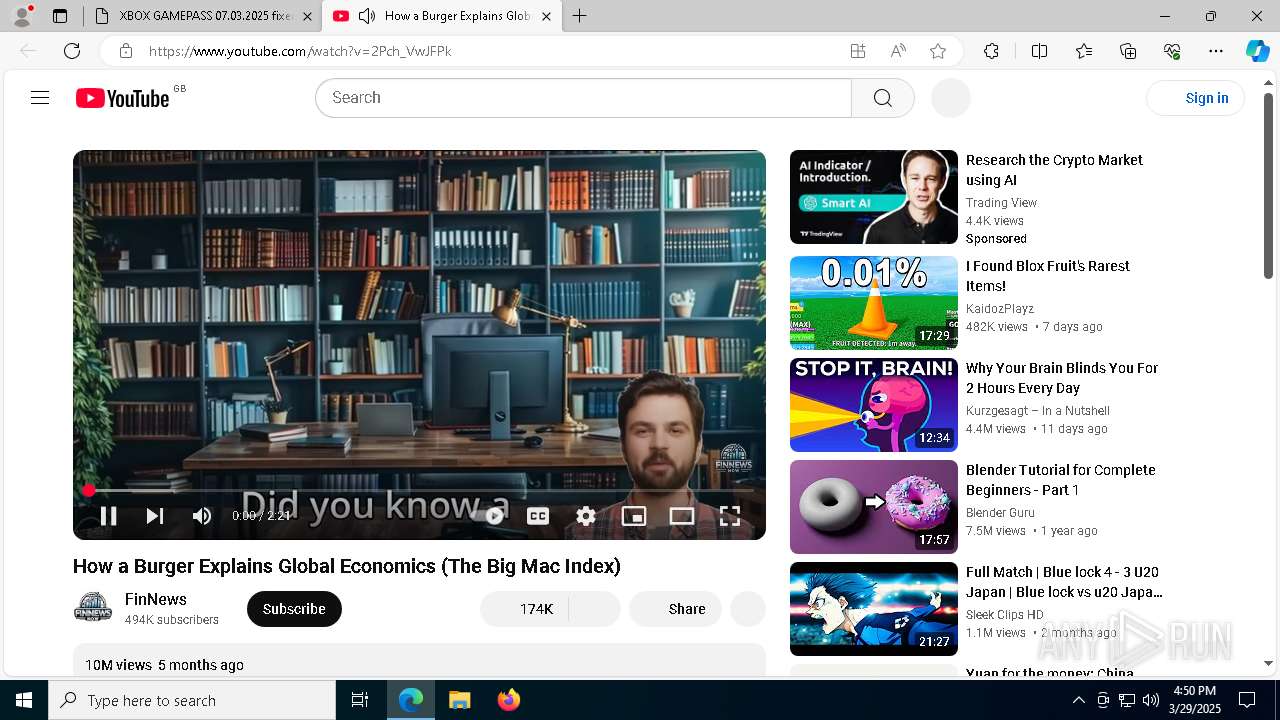This screenshot has width=1280, height=720.
Task: Close the XBOX GAMEPASS tab
Action: click(x=307, y=16)
